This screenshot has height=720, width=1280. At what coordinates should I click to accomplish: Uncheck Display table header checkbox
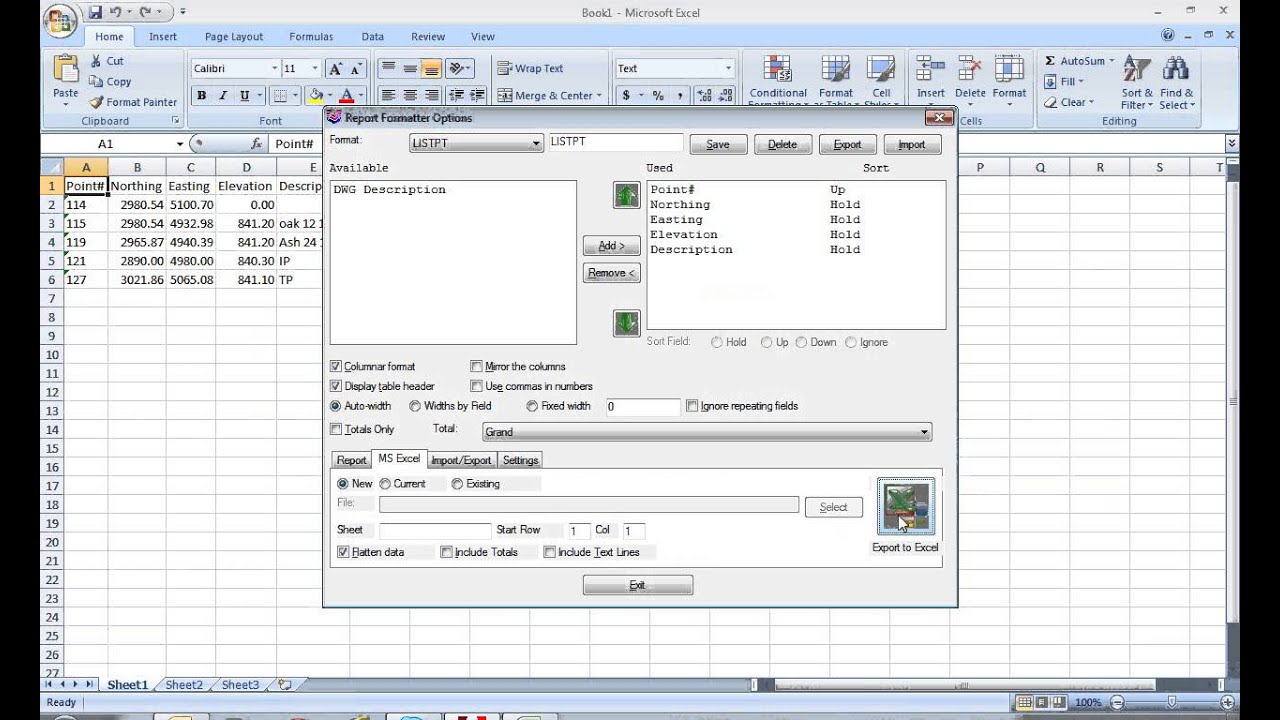[x=336, y=386]
